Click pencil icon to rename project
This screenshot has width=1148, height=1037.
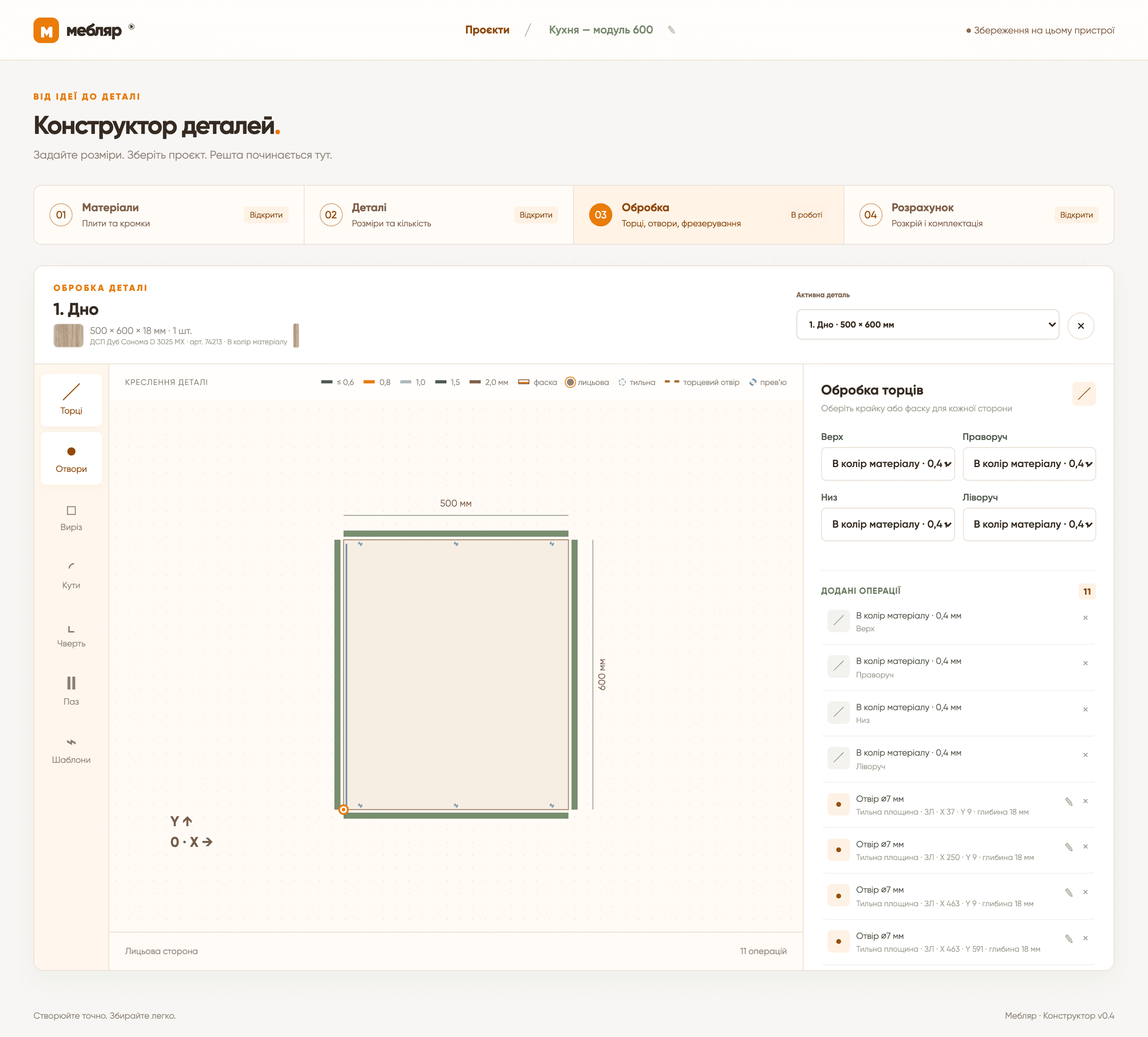click(671, 29)
